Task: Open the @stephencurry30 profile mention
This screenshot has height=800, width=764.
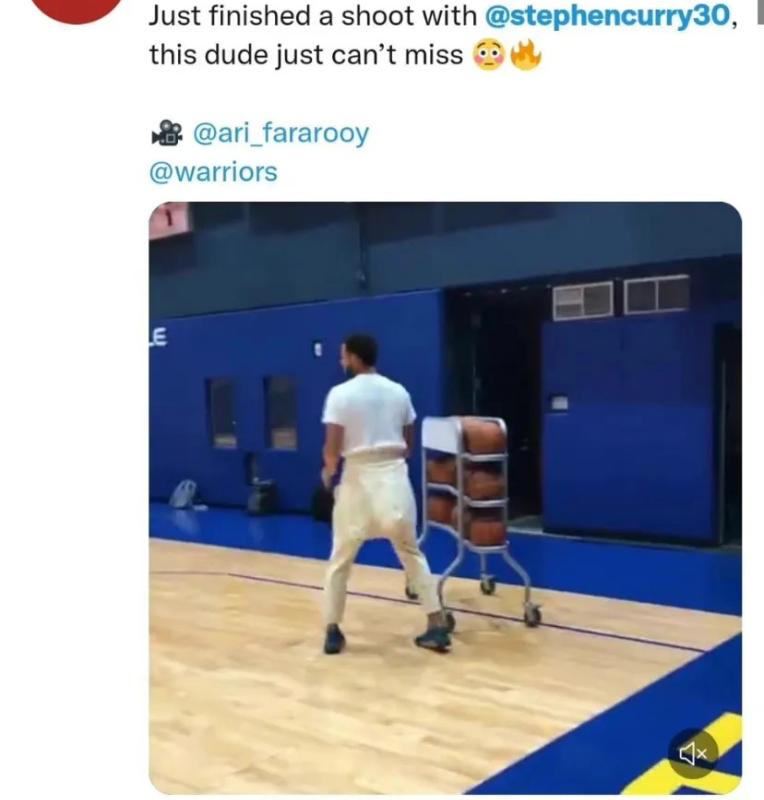Action: coord(609,16)
